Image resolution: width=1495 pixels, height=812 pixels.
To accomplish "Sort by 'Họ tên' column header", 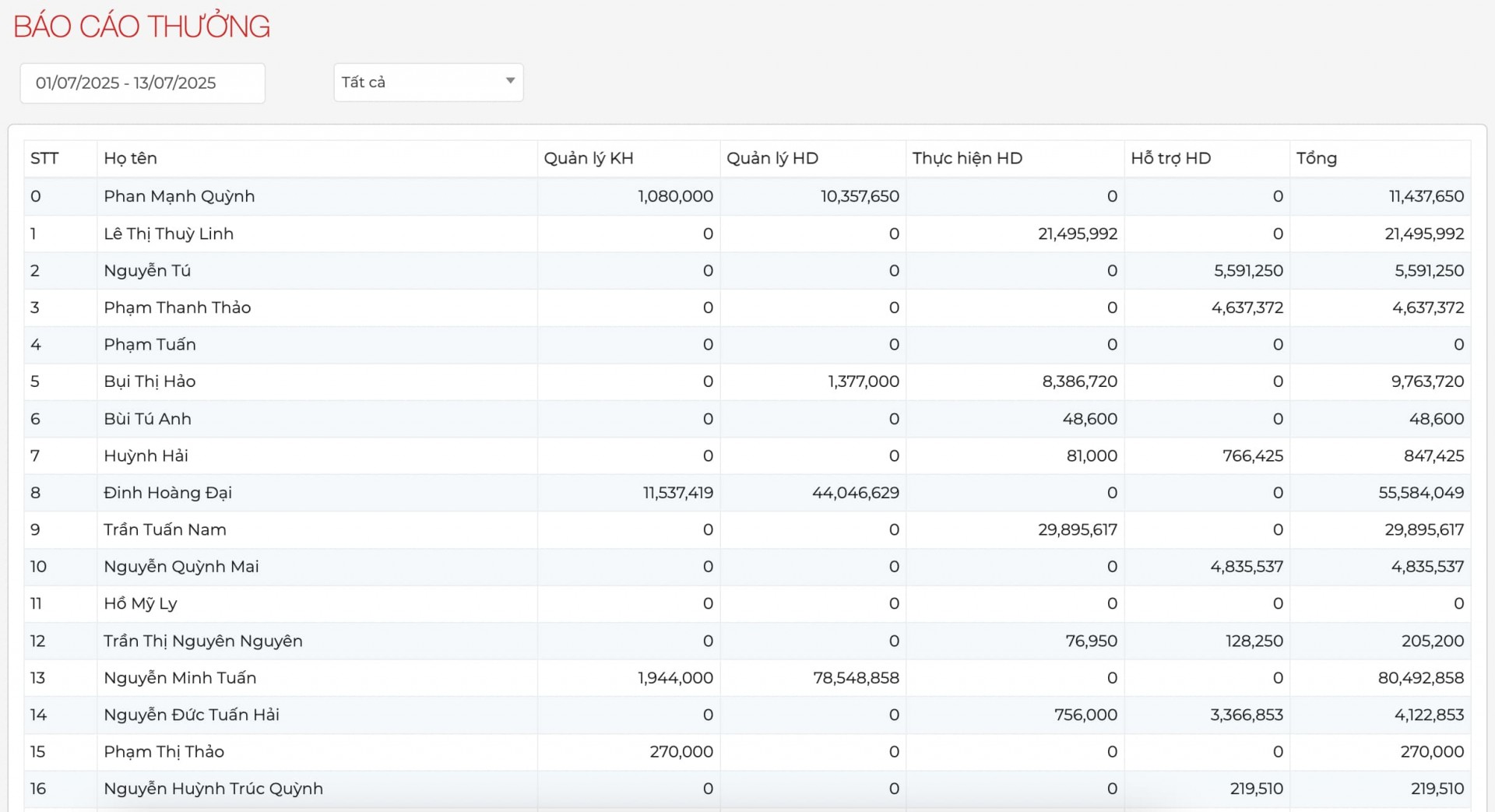I will tap(131, 159).
